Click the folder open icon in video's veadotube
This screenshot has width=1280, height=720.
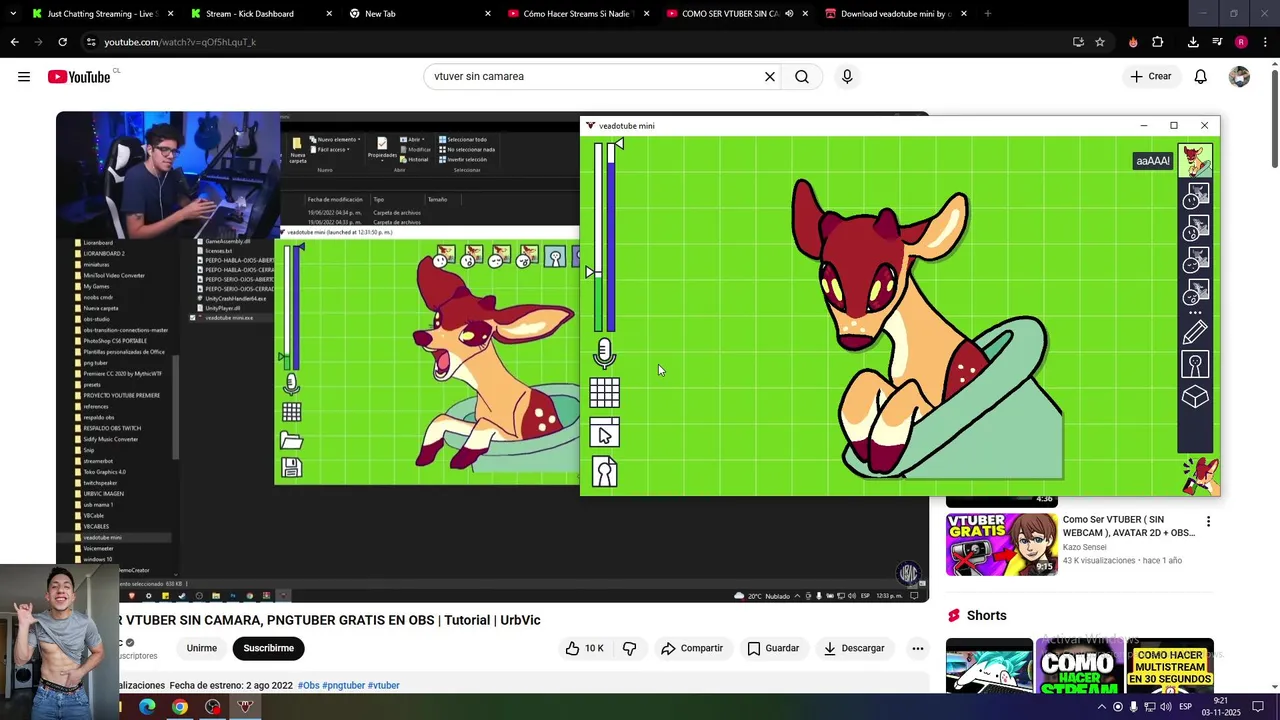point(291,440)
